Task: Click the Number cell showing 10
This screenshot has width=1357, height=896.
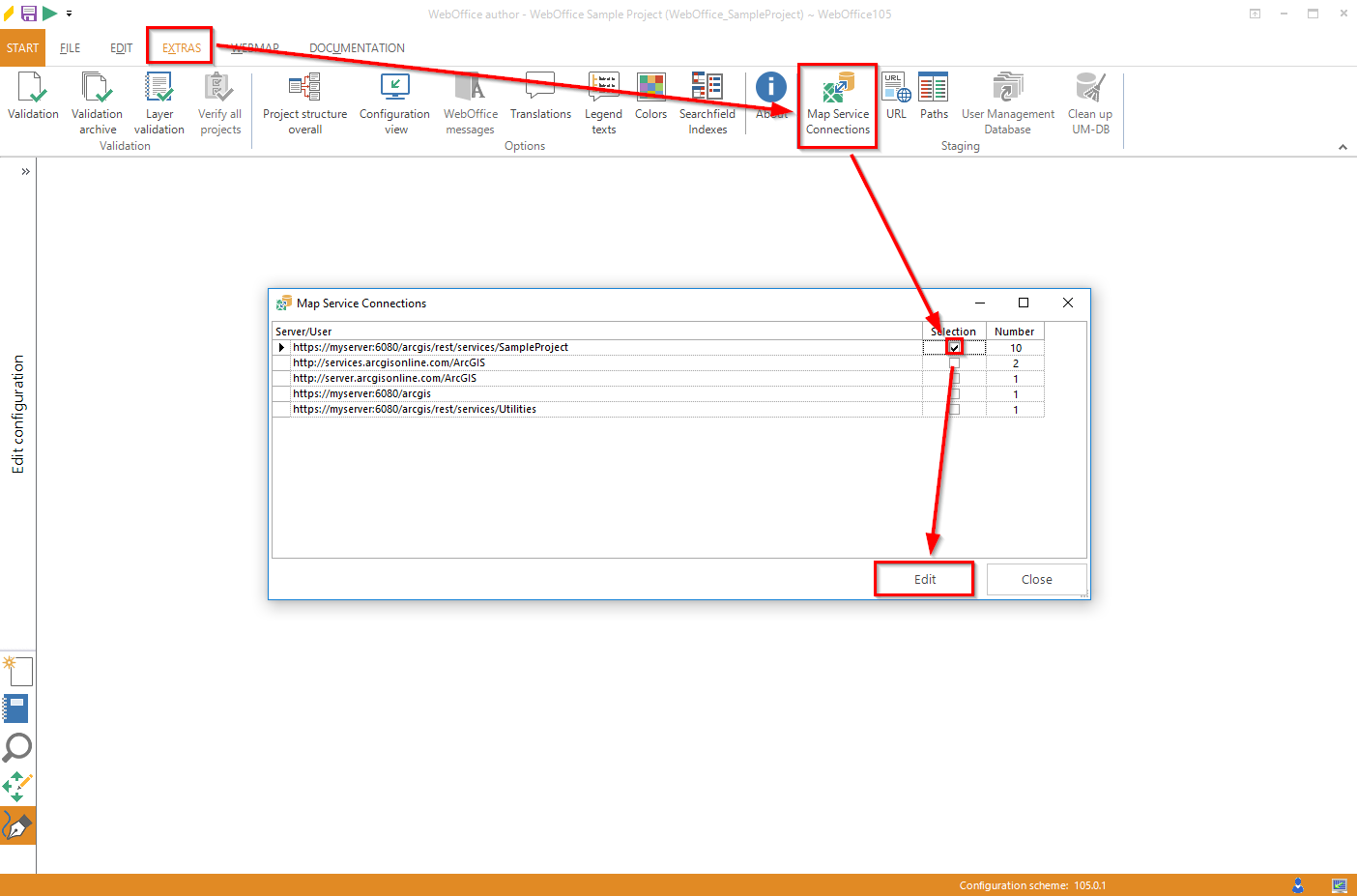Action: click(1015, 348)
